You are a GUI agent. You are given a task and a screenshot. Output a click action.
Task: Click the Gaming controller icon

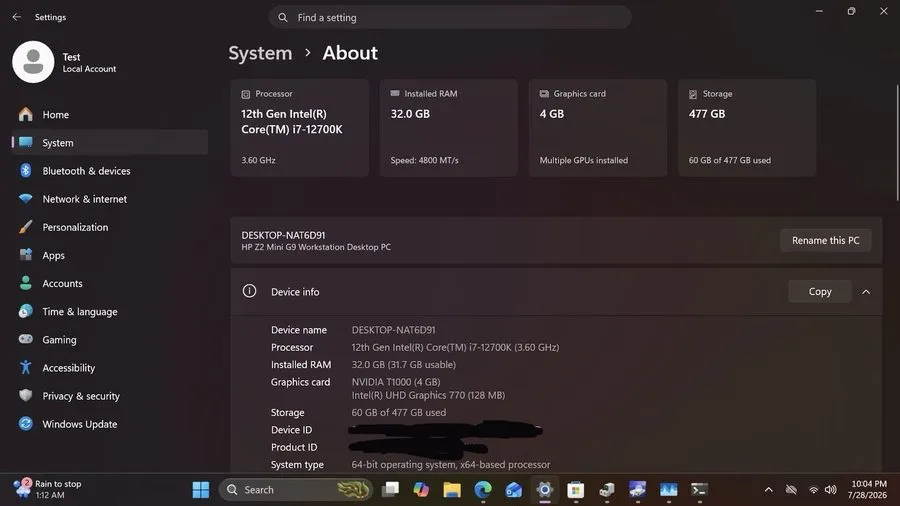(25, 339)
